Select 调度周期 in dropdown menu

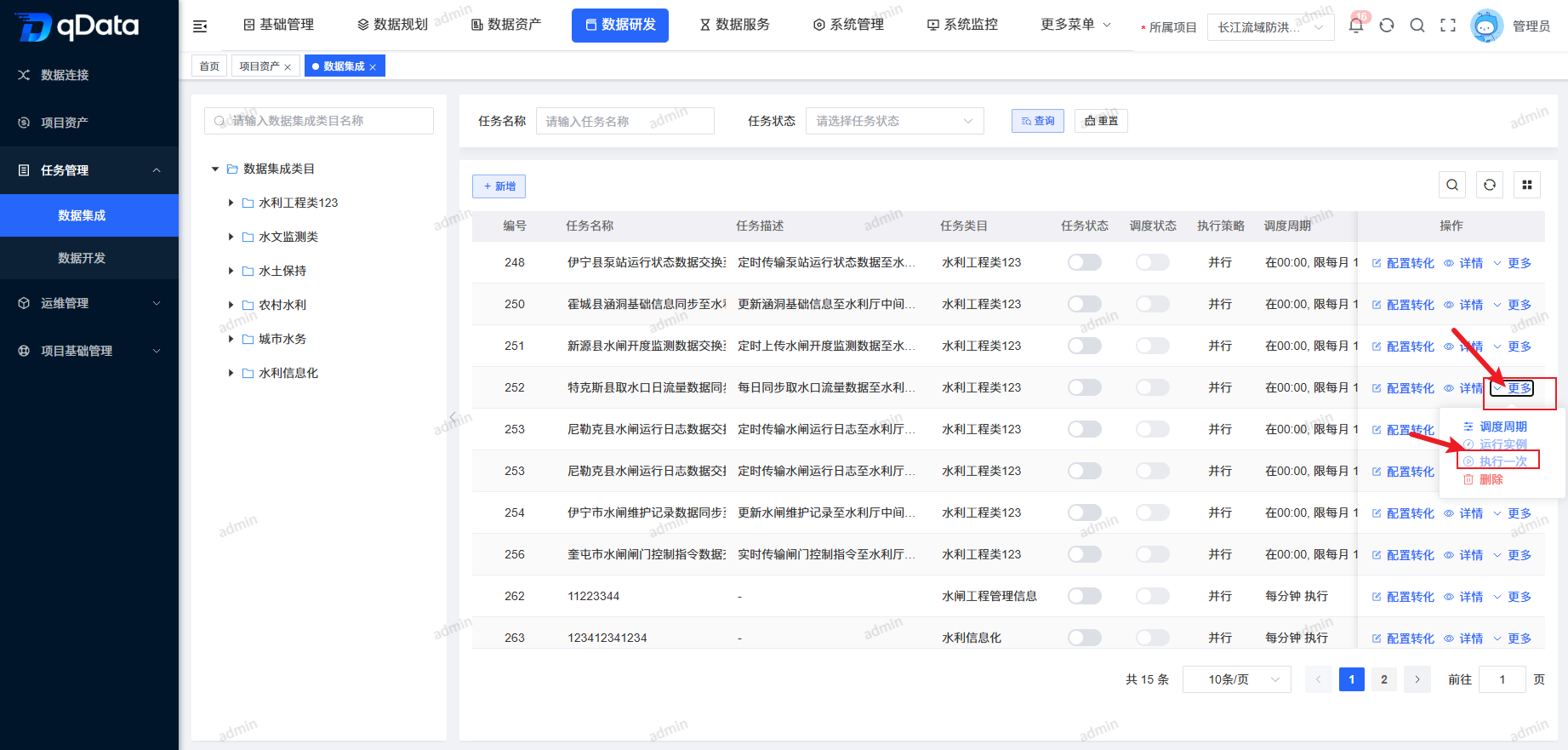point(1495,427)
